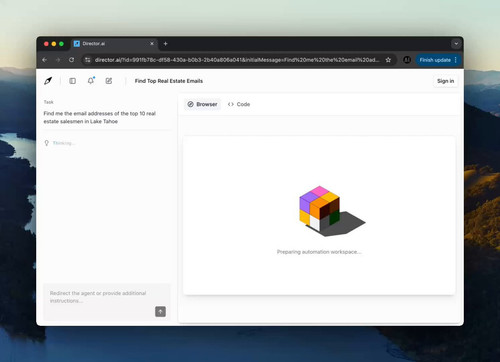The width and height of the screenshot is (500, 362).
Task: Select the Director.ai browser tab
Action: click(114, 44)
